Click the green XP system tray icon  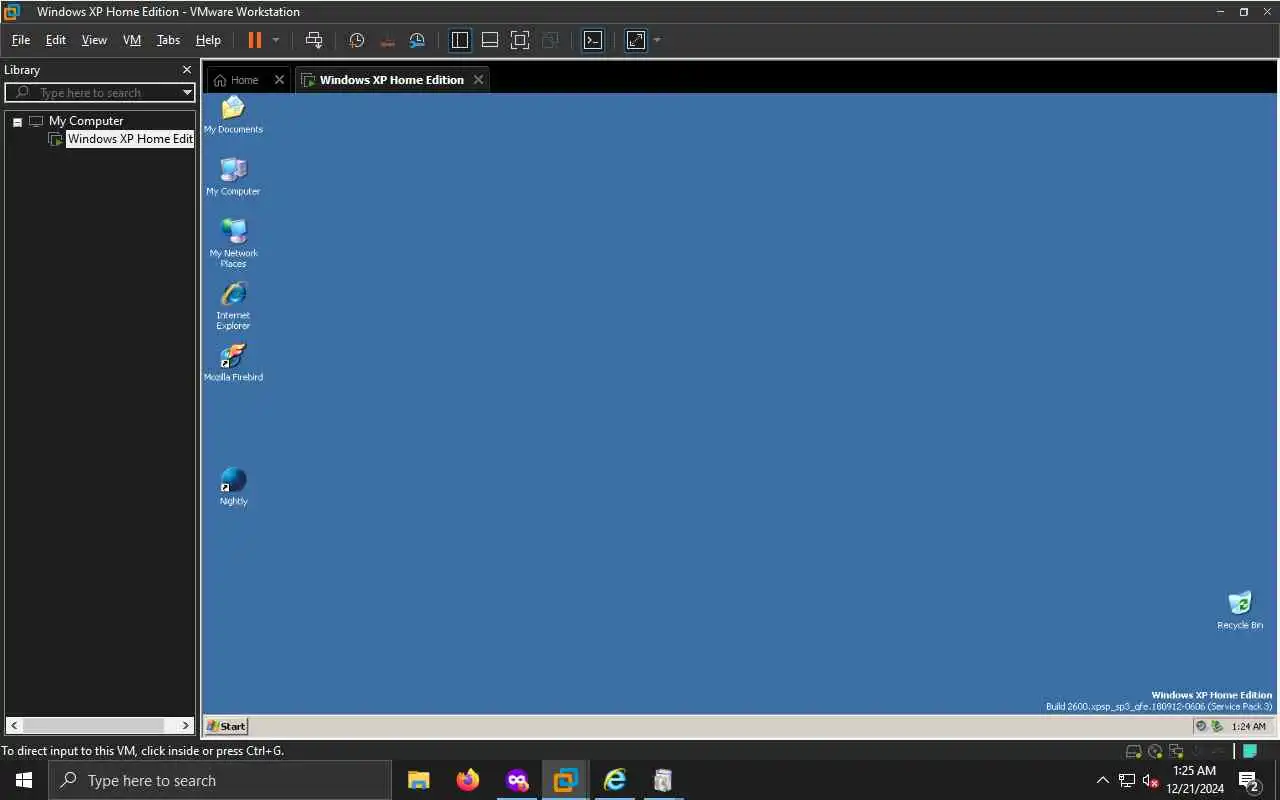click(1217, 727)
